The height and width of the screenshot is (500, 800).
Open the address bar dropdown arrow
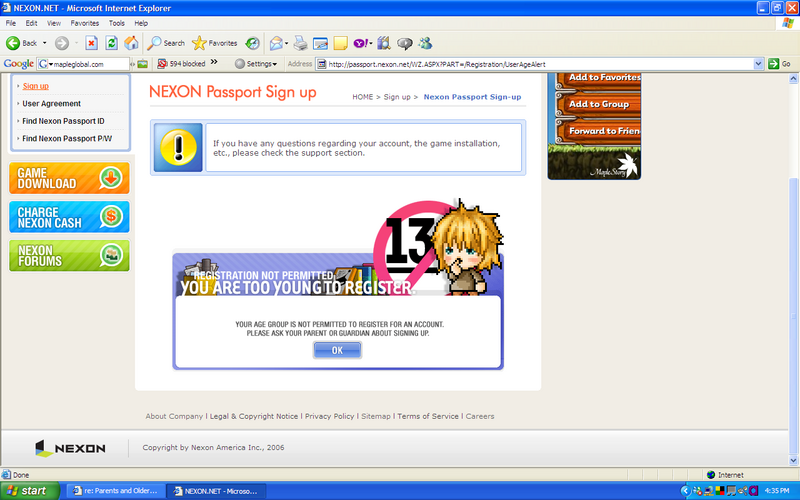tap(758, 64)
